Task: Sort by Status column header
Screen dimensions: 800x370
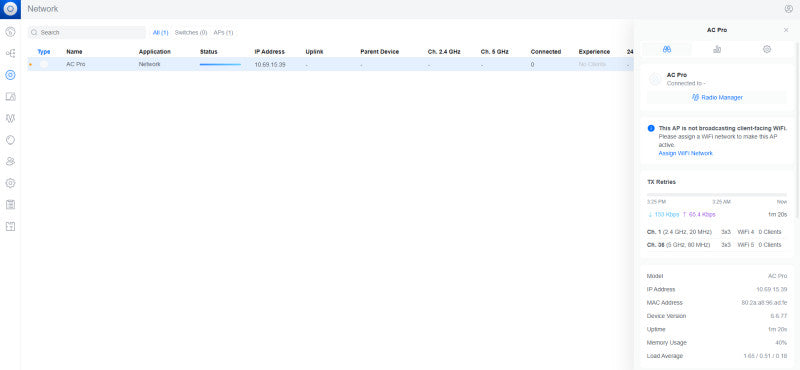Action: [x=209, y=52]
